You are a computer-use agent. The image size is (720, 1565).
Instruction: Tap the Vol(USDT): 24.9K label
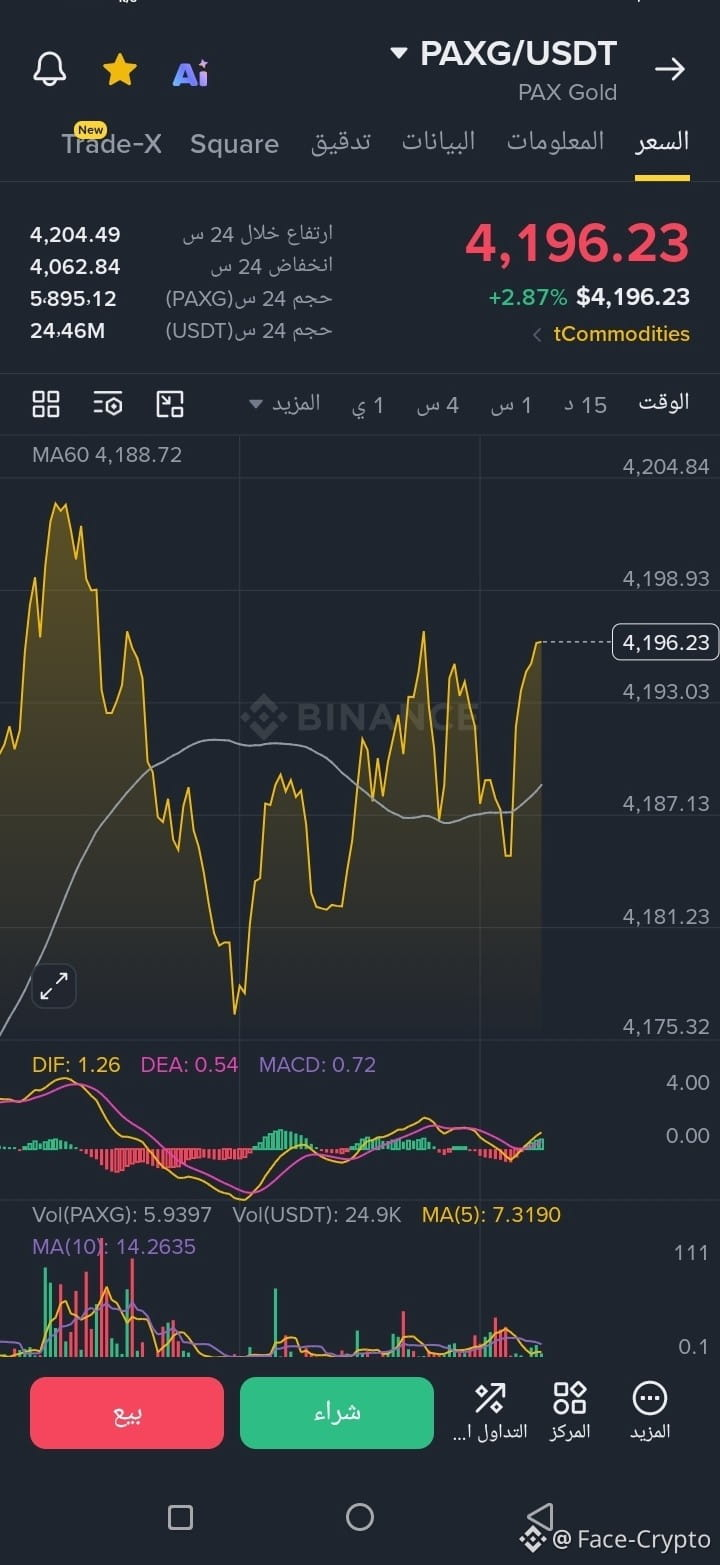317,1215
